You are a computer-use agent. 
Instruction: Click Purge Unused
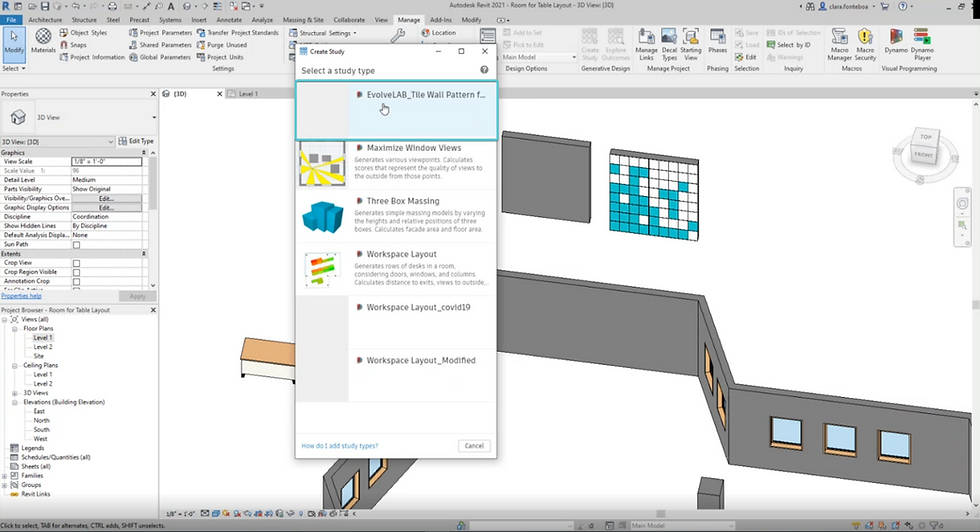[222, 45]
